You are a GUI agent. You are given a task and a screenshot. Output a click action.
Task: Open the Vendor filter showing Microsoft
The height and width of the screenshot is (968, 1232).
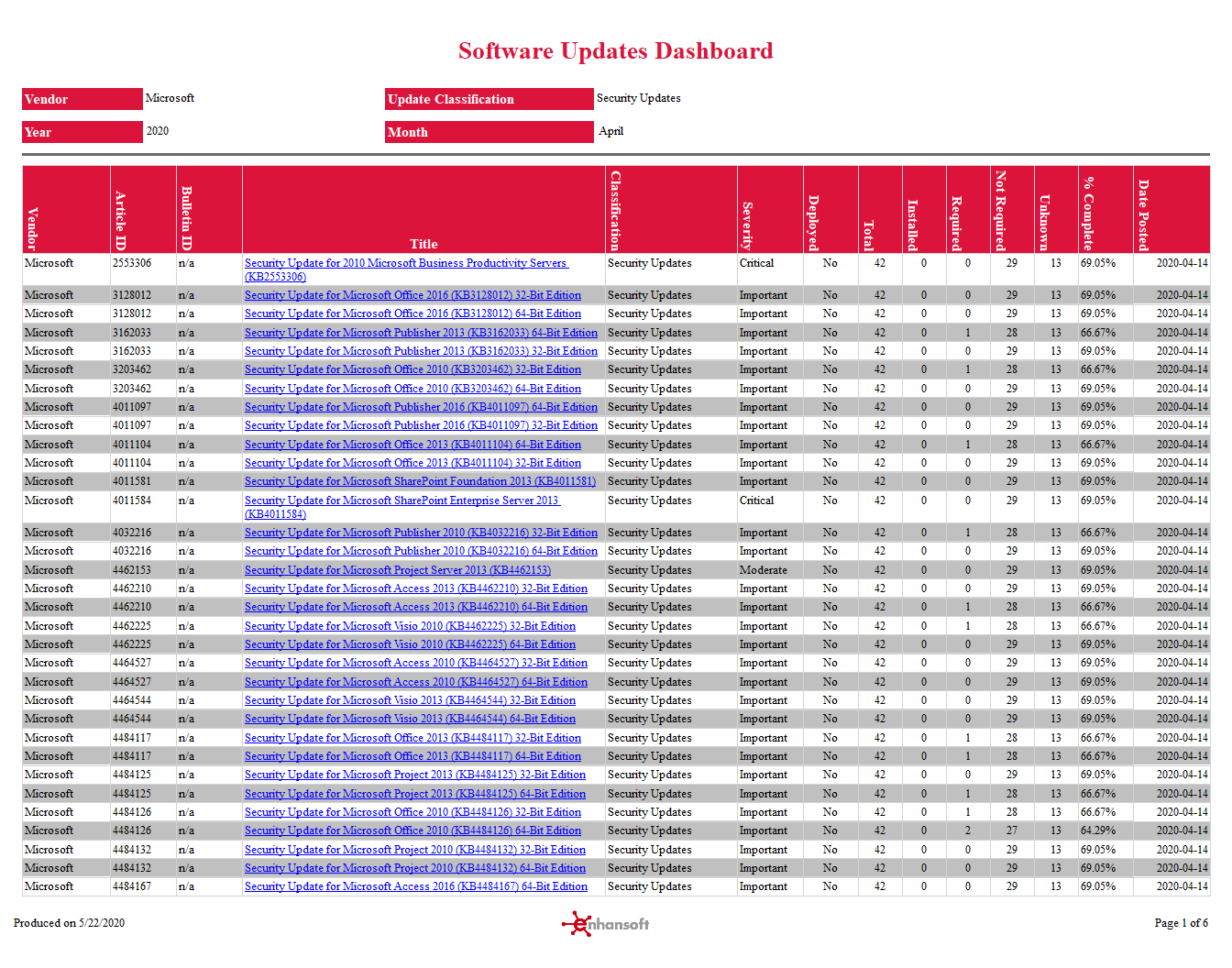click(x=82, y=99)
